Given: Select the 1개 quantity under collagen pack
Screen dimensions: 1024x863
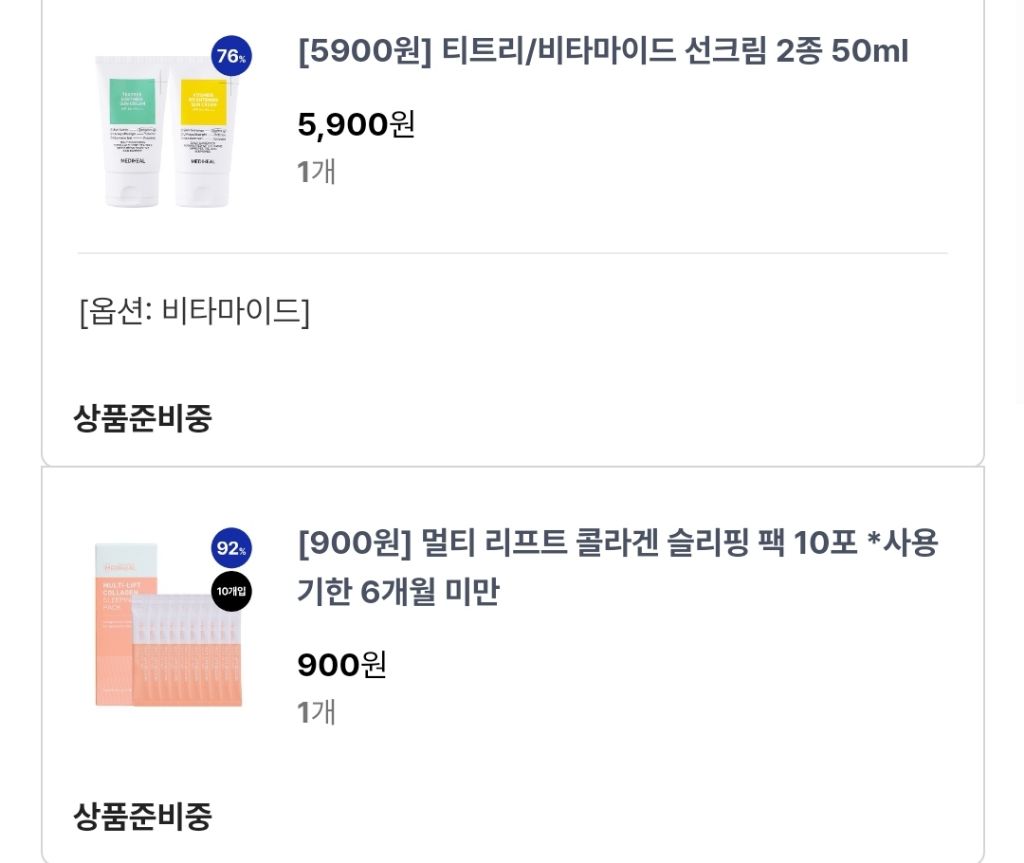Looking at the screenshot, I should (316, 711).
